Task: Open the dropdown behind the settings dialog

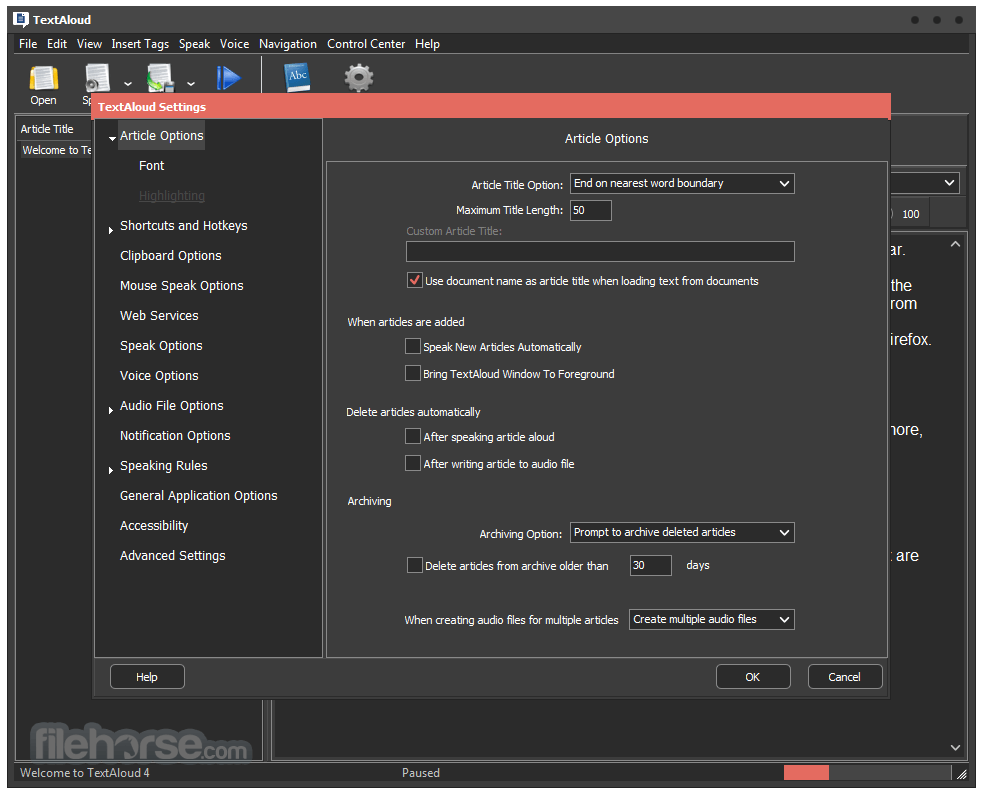Action: (x=949, y=183)
